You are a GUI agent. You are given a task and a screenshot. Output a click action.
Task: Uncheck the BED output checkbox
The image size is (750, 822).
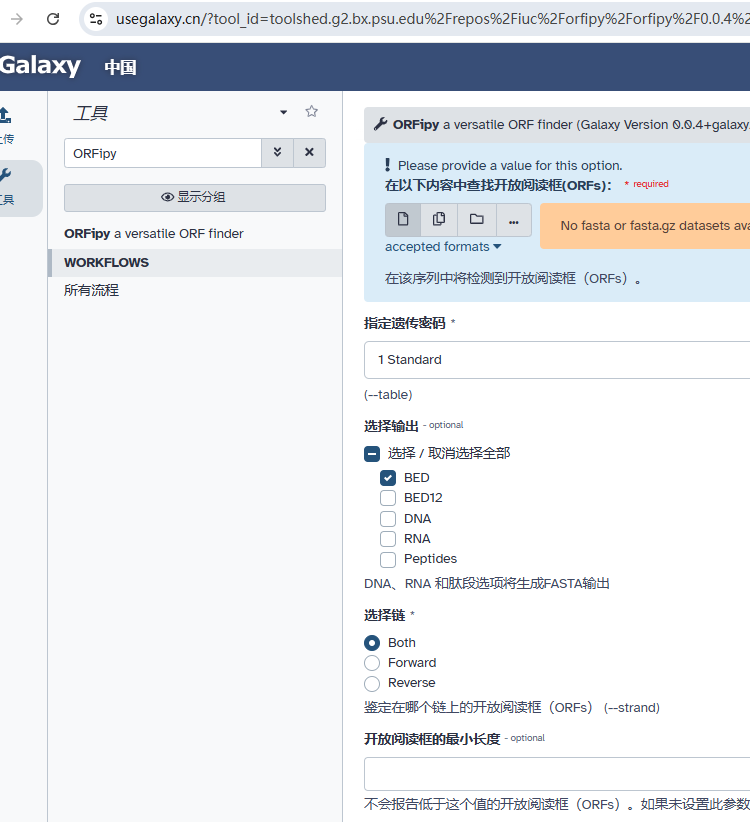coord(387,477)
